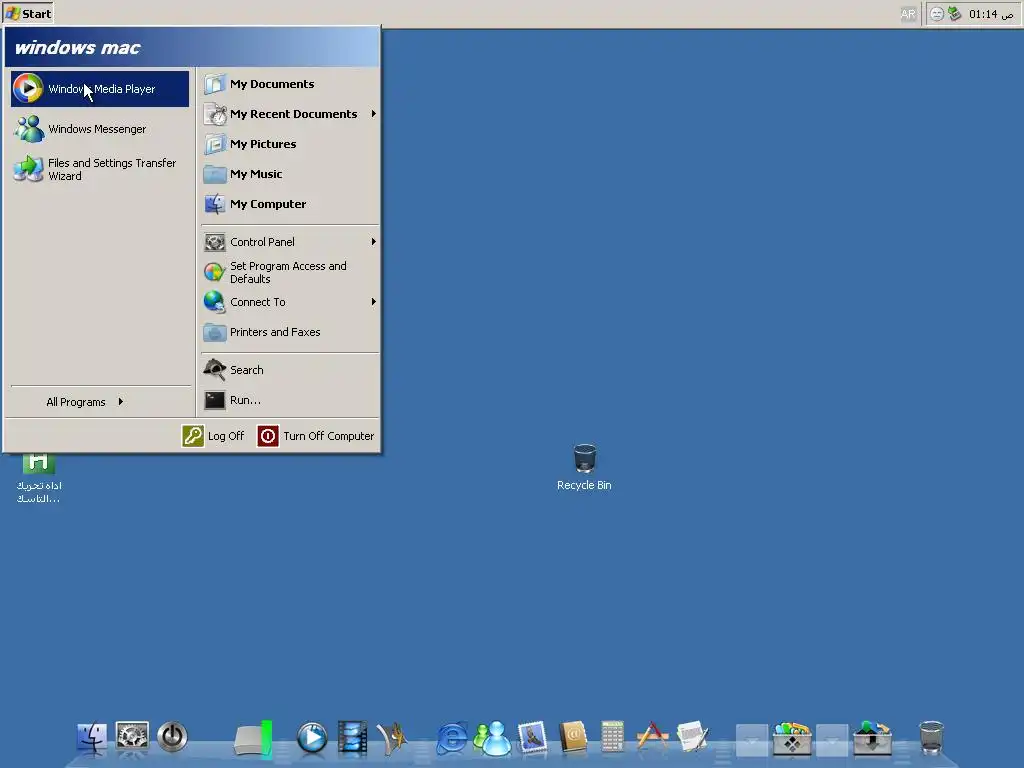Open the dock box with colorful icons
The height and width of the screenshot is (768, 1024).
point(792,738)
